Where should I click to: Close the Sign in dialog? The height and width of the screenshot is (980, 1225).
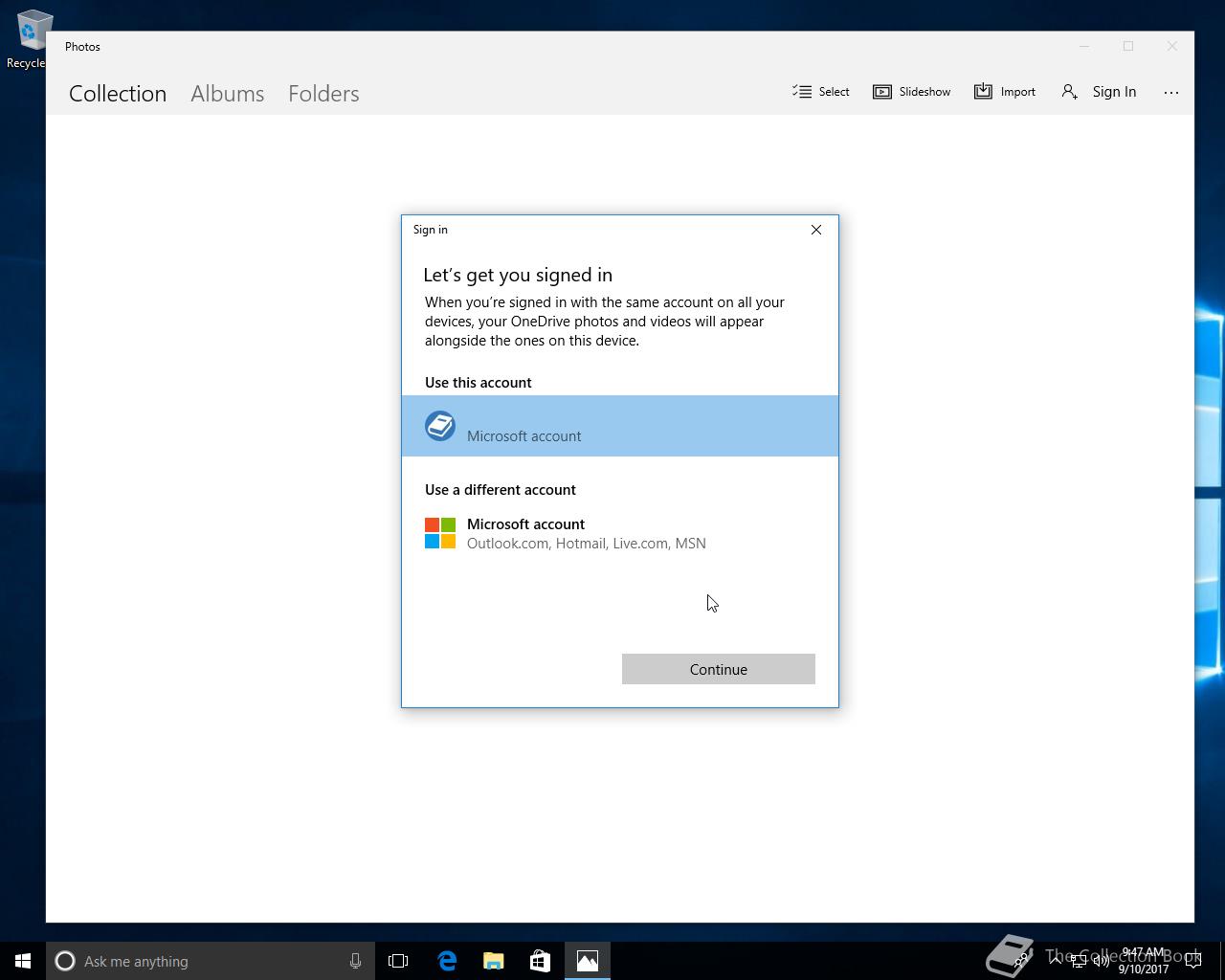click(x=816, y=230)
